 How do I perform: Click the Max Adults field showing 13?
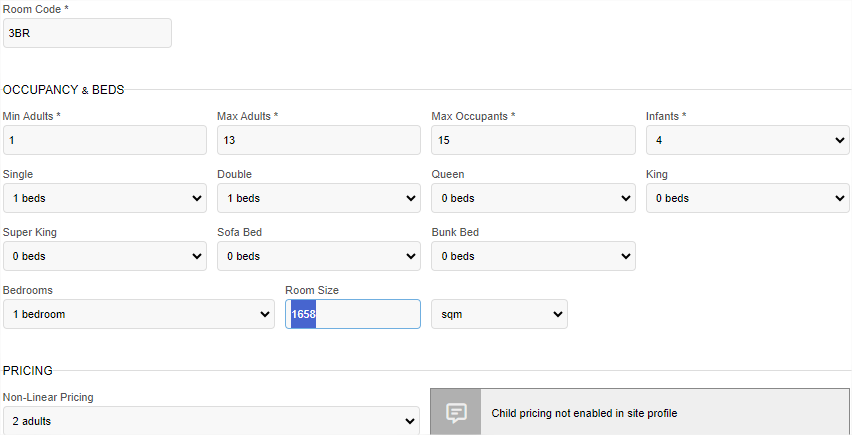click(x=319, y=140)
